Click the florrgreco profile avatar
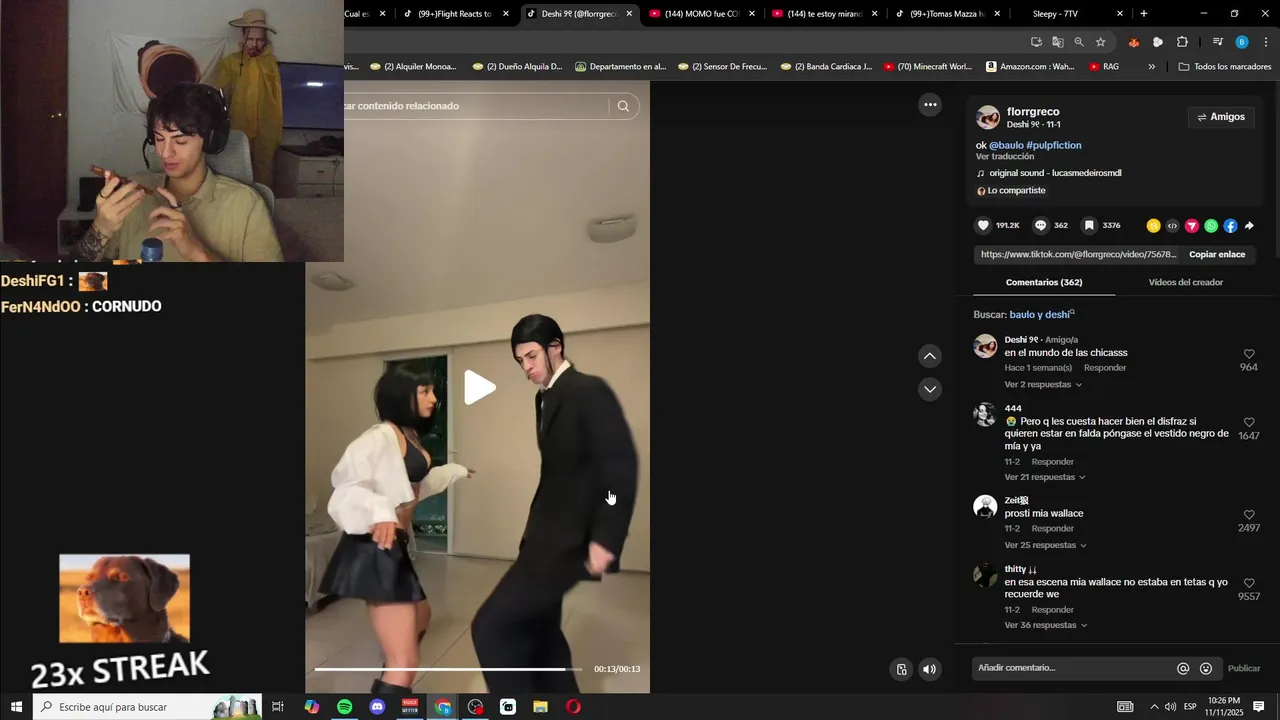 (988, 117)
